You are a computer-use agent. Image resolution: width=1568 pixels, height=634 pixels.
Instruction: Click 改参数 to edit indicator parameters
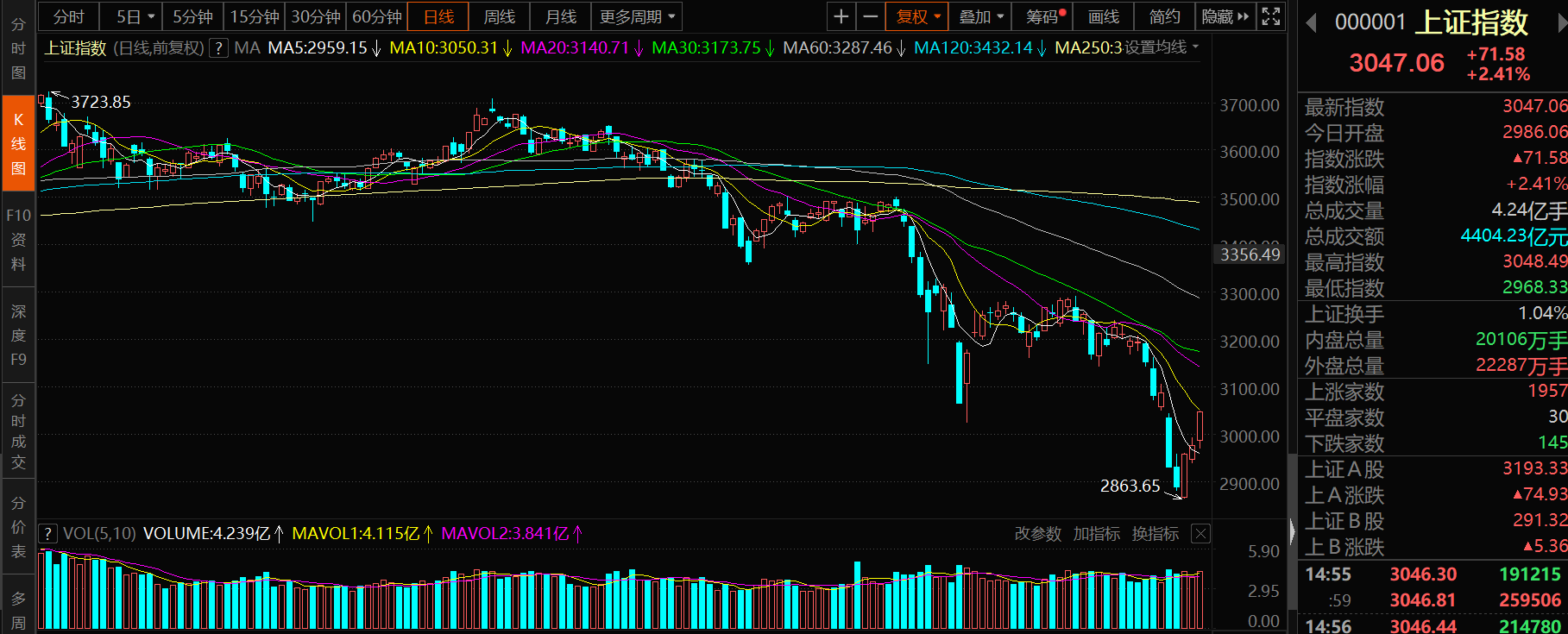(1037, 534)
